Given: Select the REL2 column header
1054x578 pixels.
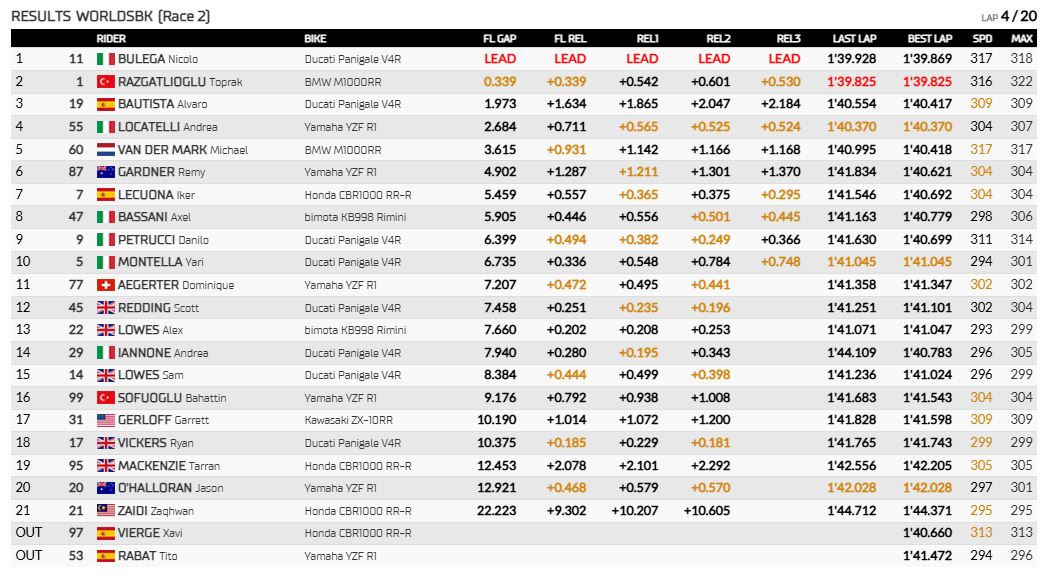Looking at the screenshot, I should tap(718, 39).
